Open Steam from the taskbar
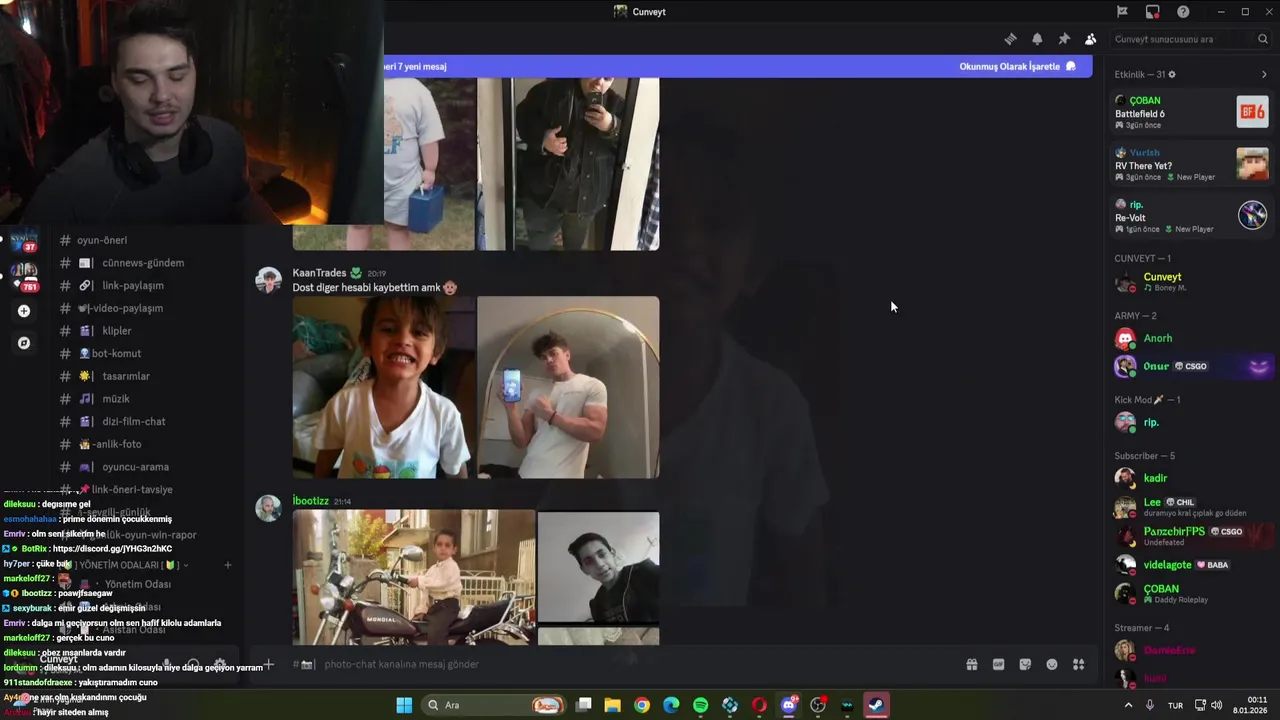Screen dimensions: 1280x720 point(876,705)
